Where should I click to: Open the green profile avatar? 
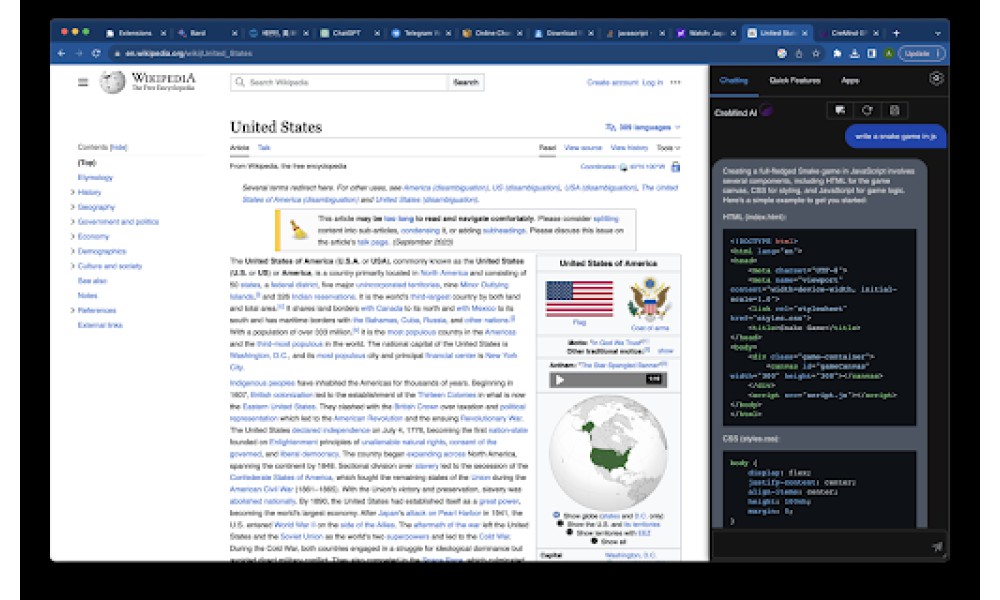(888, 54)
